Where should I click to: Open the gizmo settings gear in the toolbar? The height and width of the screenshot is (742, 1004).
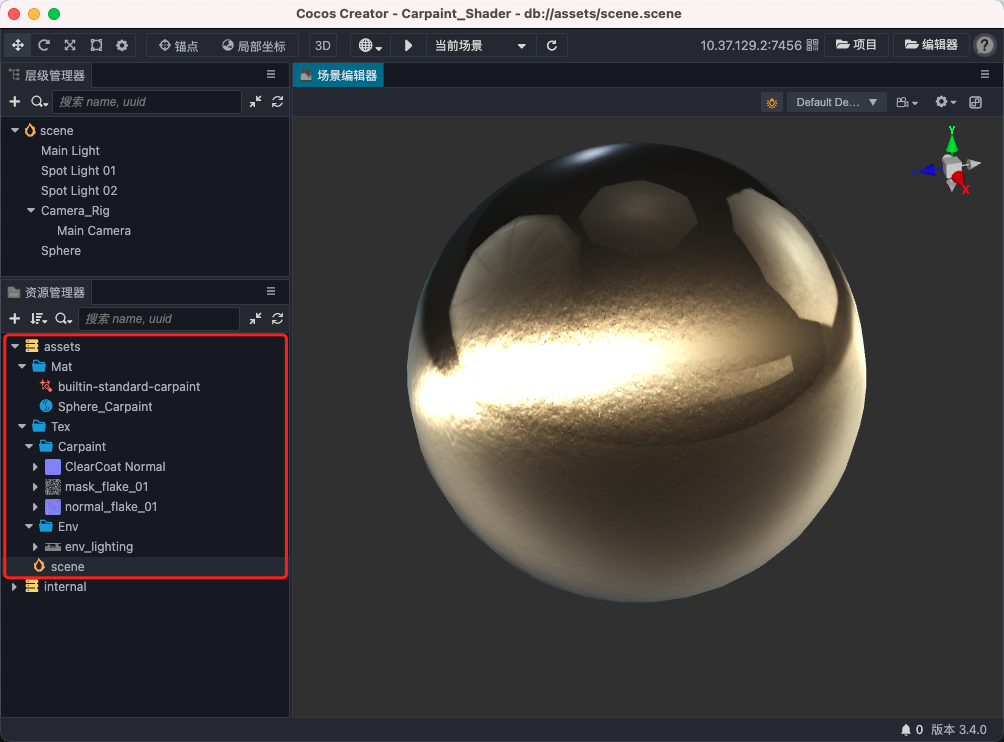click(122, 45)
